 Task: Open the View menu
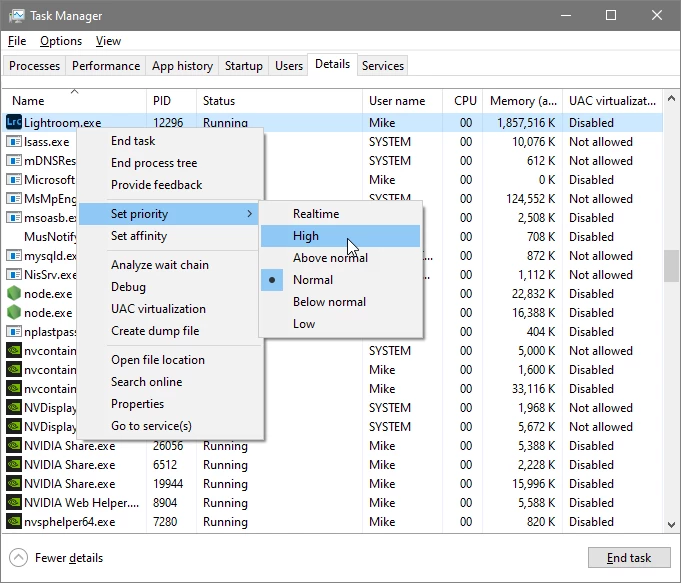click(108, 41)
